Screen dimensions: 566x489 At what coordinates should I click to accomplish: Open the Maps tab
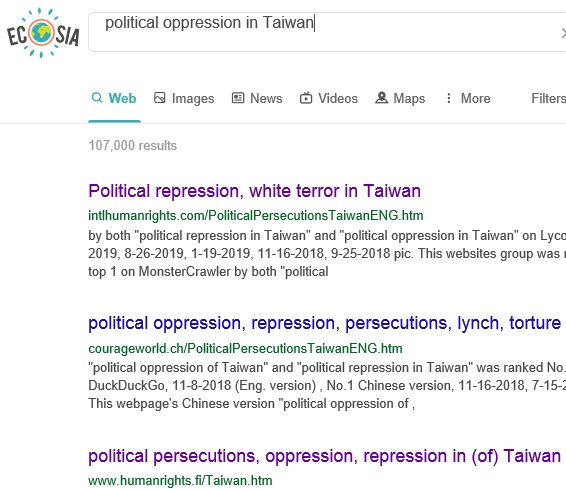(400, 98)
